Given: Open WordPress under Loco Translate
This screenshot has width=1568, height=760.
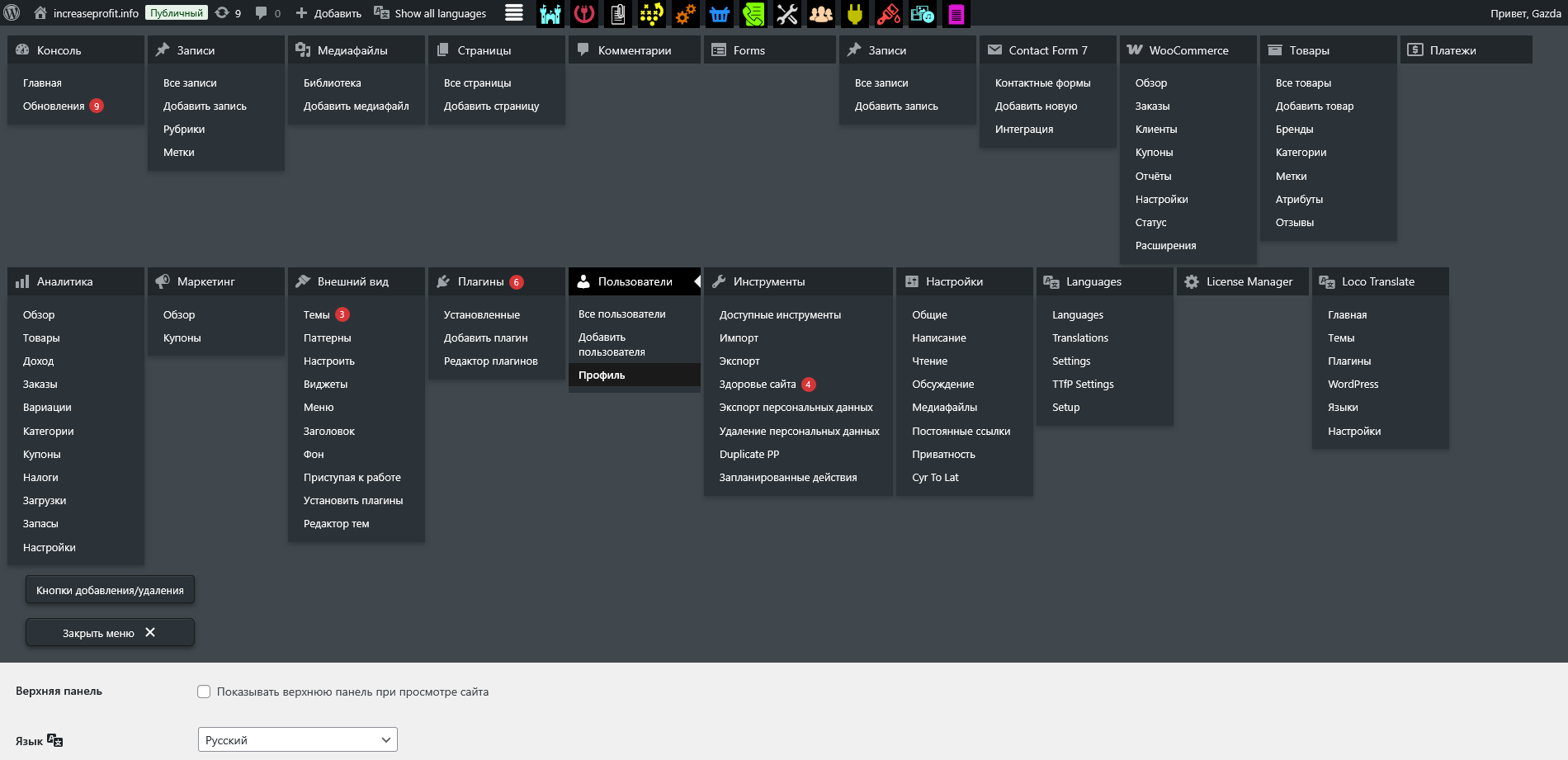Looking at the screenshot, I should tap(1353, 384).
